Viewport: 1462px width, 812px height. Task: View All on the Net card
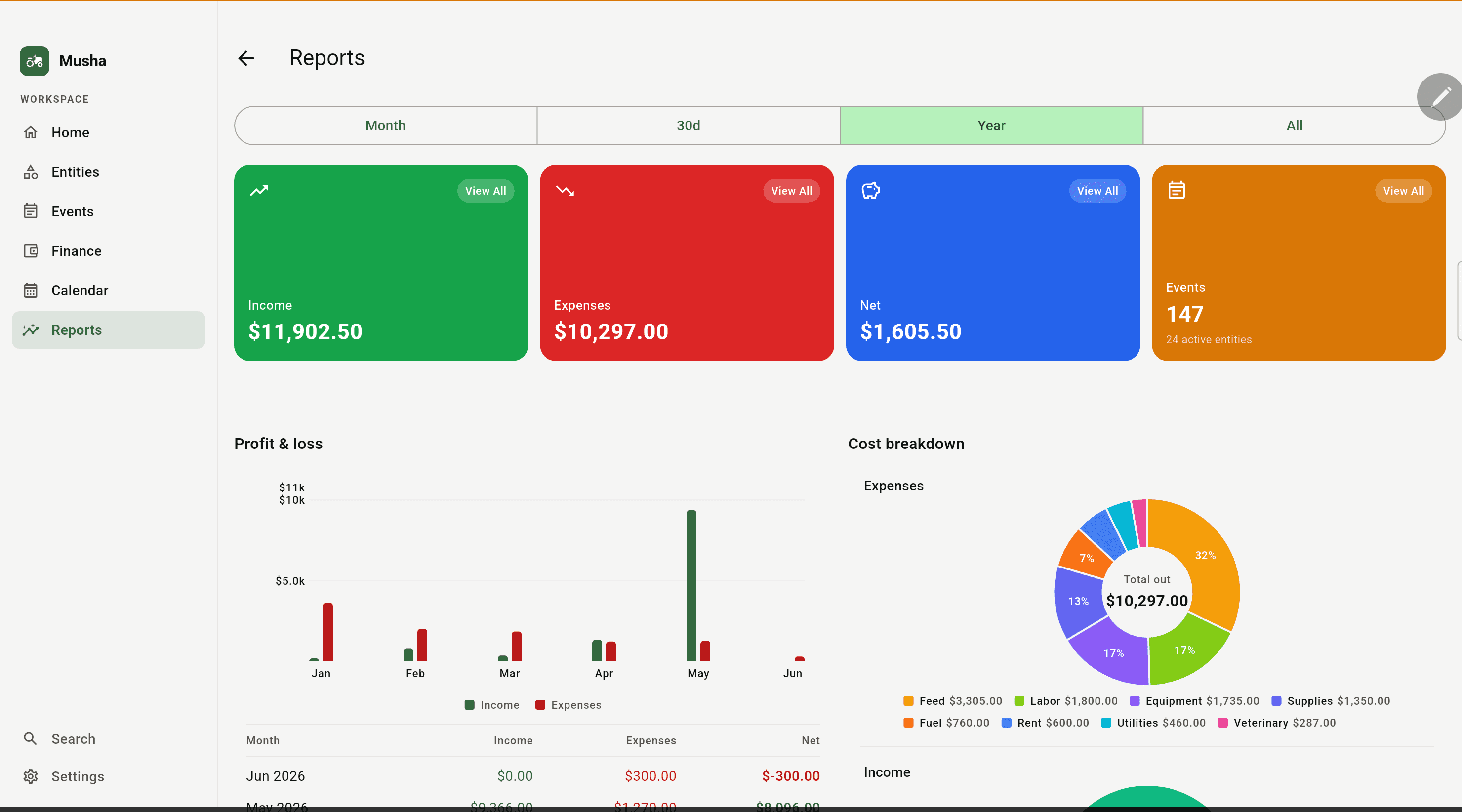click(x=1097, y=191)
